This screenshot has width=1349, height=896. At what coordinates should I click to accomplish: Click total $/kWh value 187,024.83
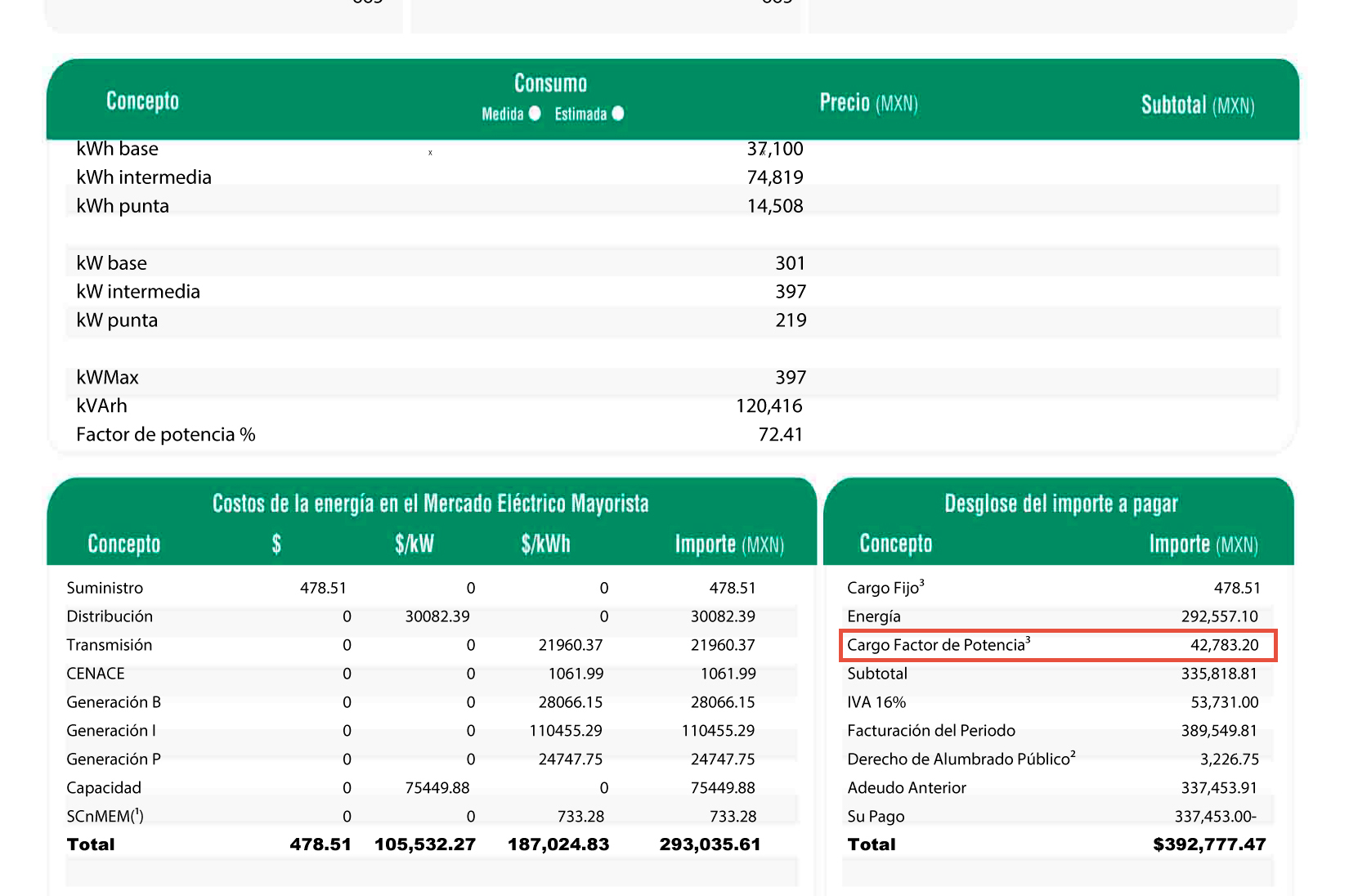pyautogui.click(x=558, y=844)
